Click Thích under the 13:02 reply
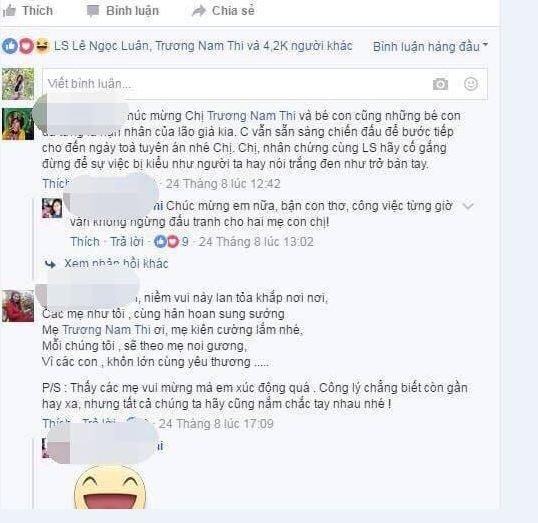 [x=85, y=242]
